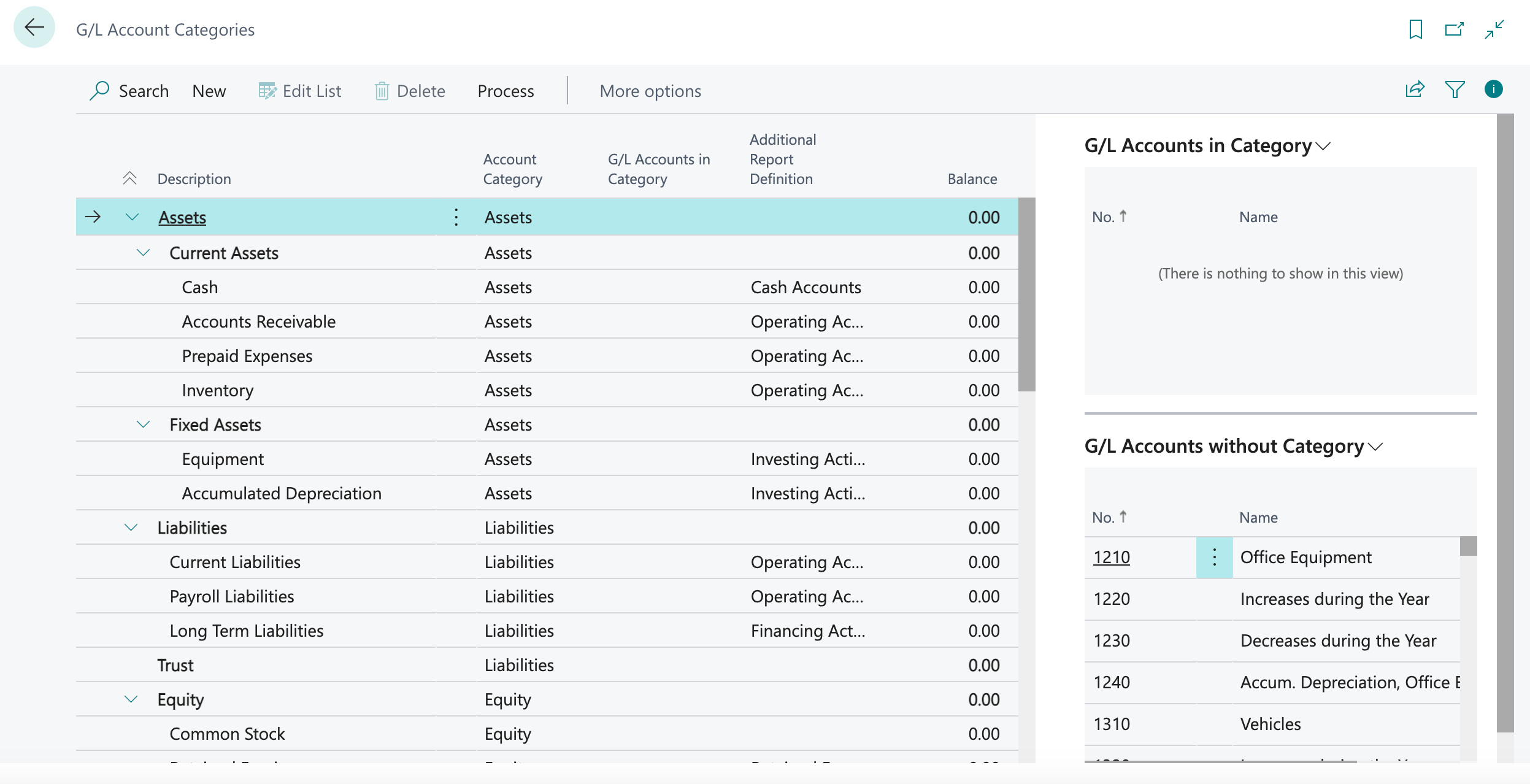Select the Prepaid Expenses row
Screen dimensions: 1530x784
click(x=546, y=356)
